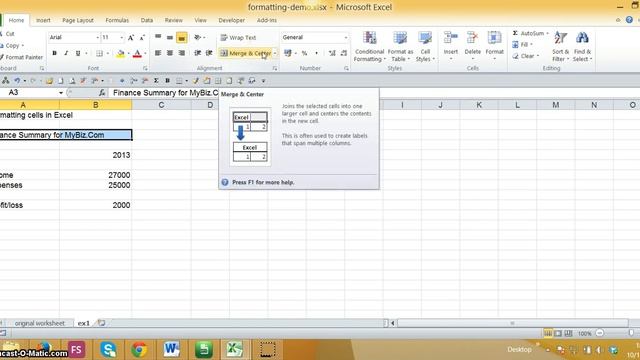
Task: Switch to the Review tab
Action: [x=173, y=20]
